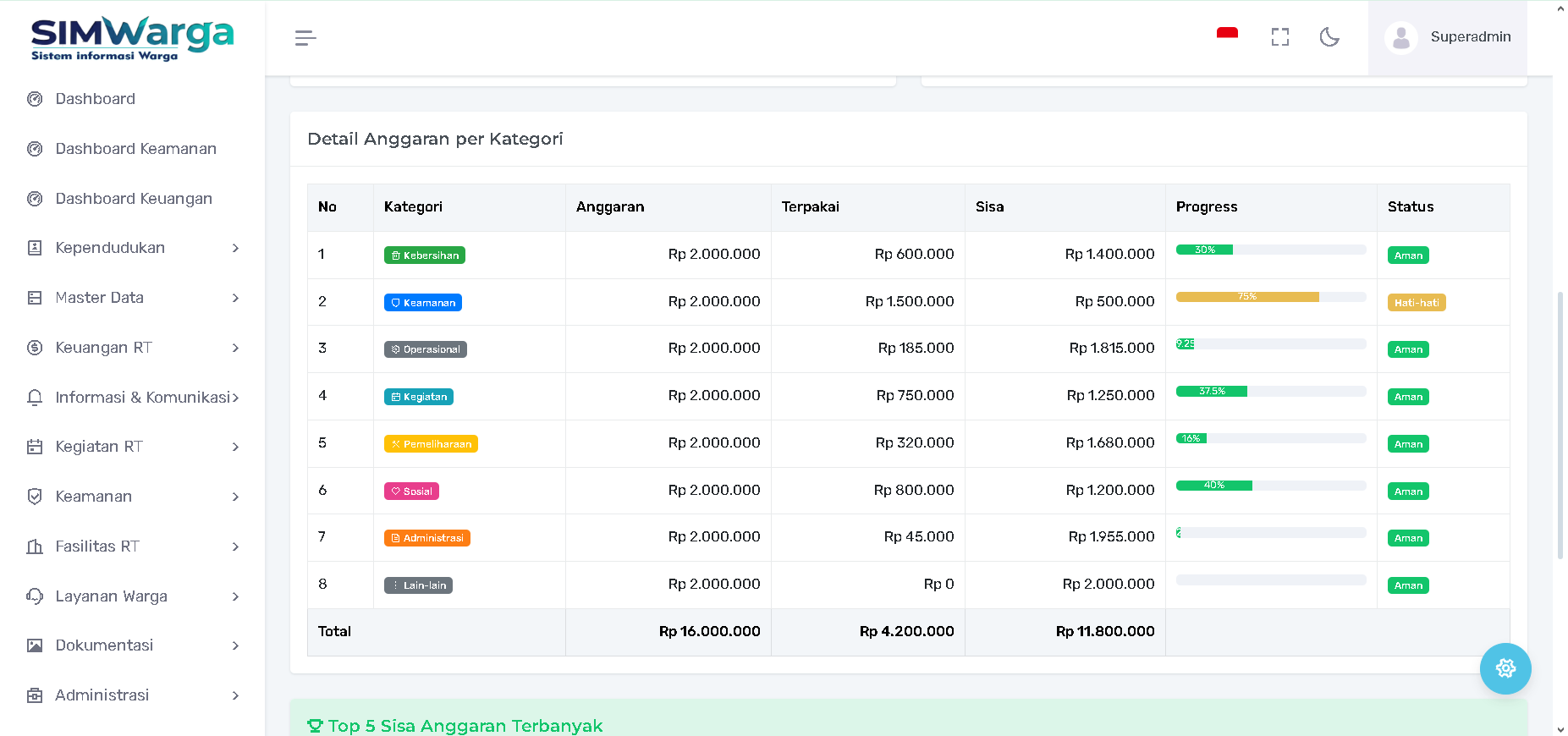Click the SIMWarga logo
The height and width of the screenshot is (736, 1568).
(x=132, y=39)
